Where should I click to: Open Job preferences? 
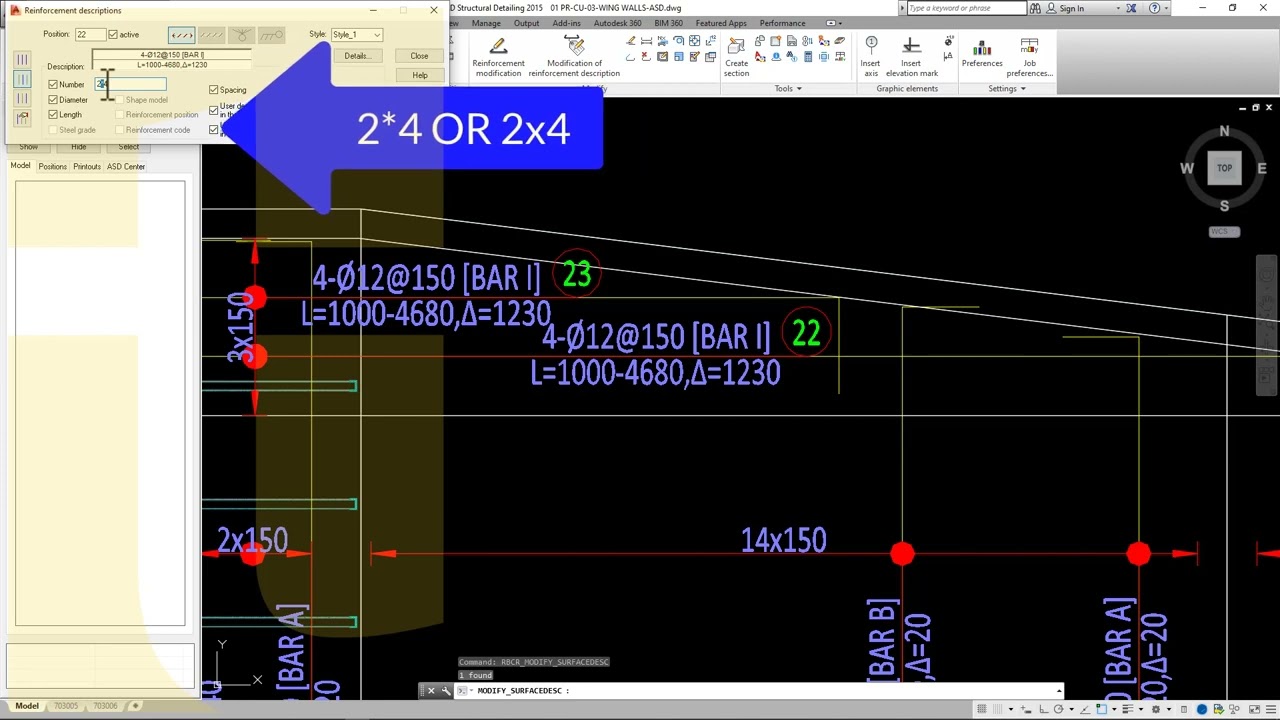[1029, 57]
